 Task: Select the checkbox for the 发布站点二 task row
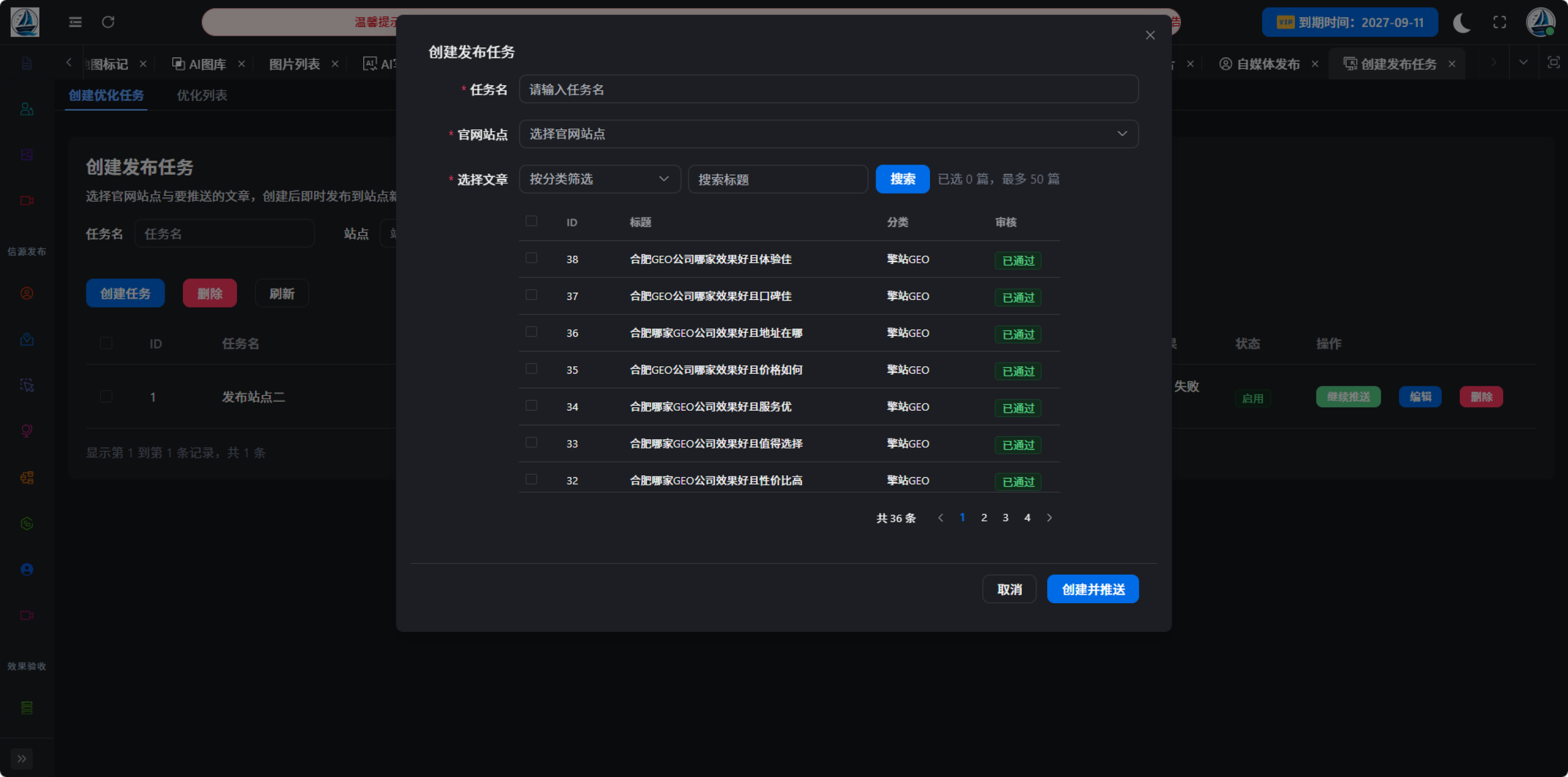[106, 397]
